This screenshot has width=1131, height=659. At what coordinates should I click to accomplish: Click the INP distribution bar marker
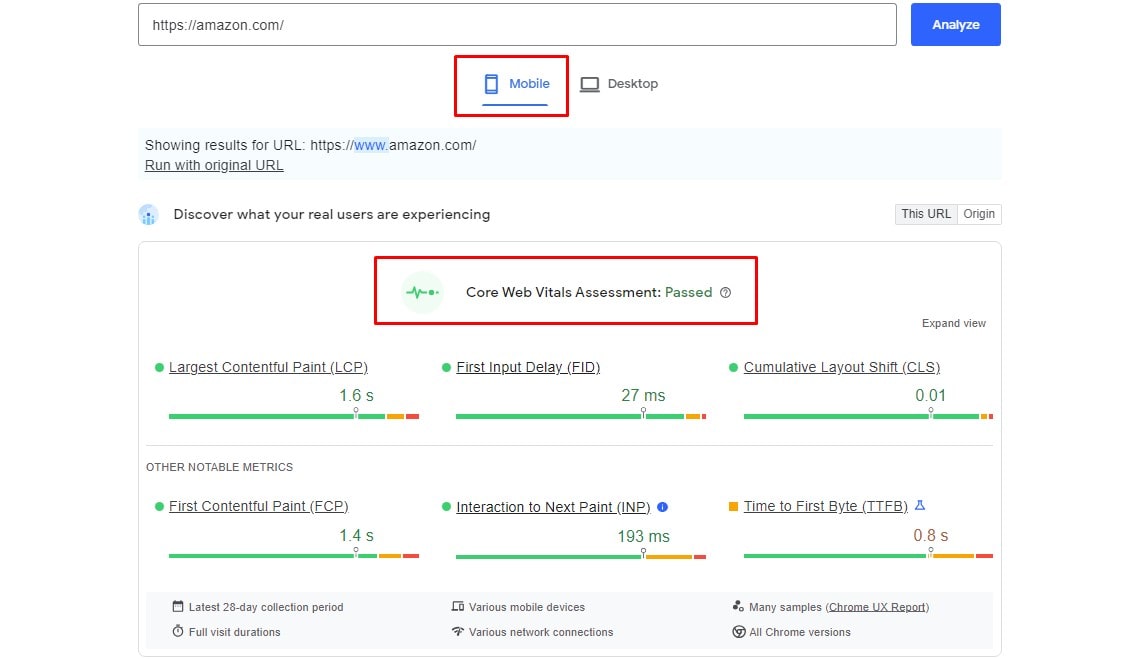[643, 554]
